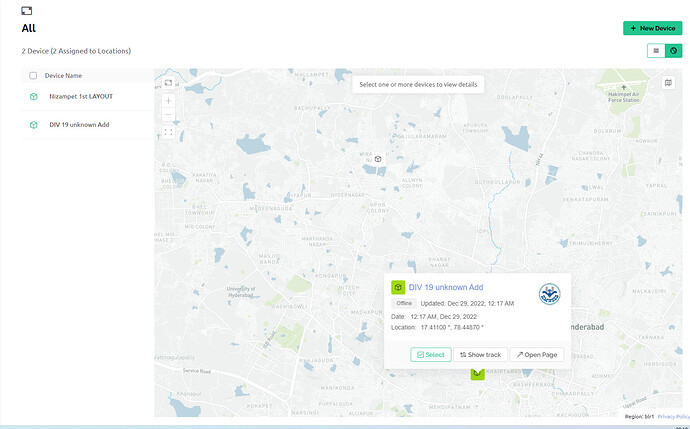Fit map to bounds icon

169,132
